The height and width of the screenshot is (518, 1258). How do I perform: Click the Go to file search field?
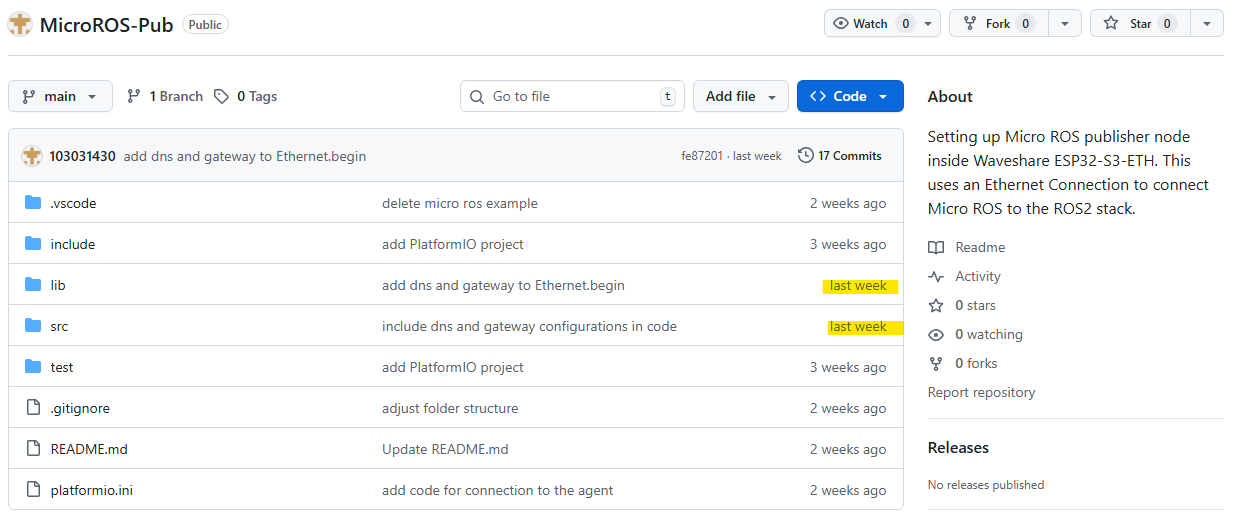coord(570,97)
